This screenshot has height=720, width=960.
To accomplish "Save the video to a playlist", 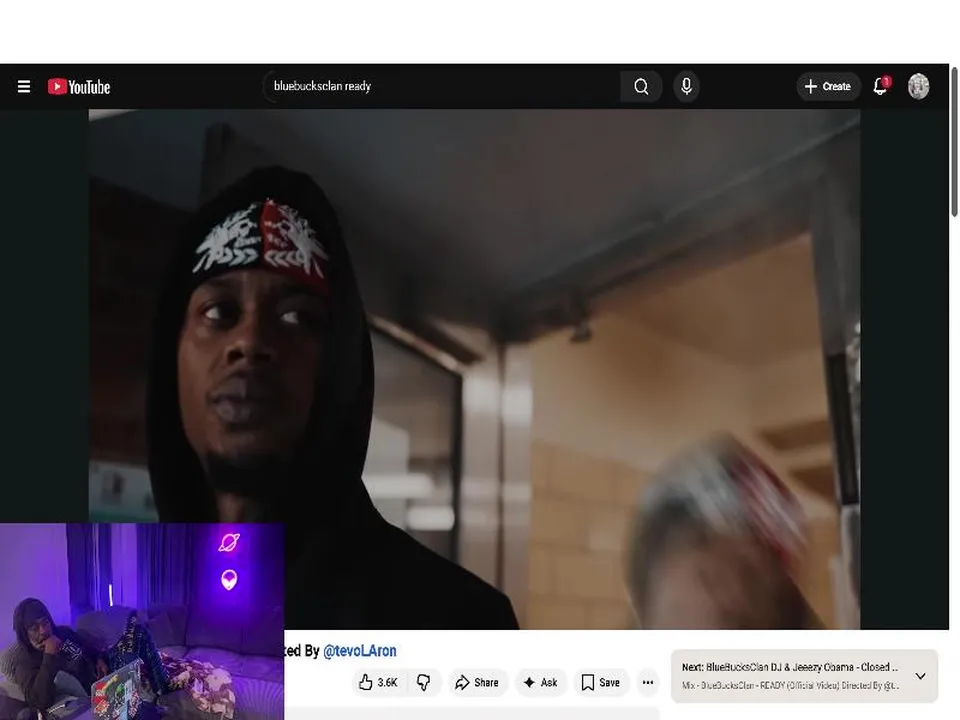I will click(x=601, y=682).
